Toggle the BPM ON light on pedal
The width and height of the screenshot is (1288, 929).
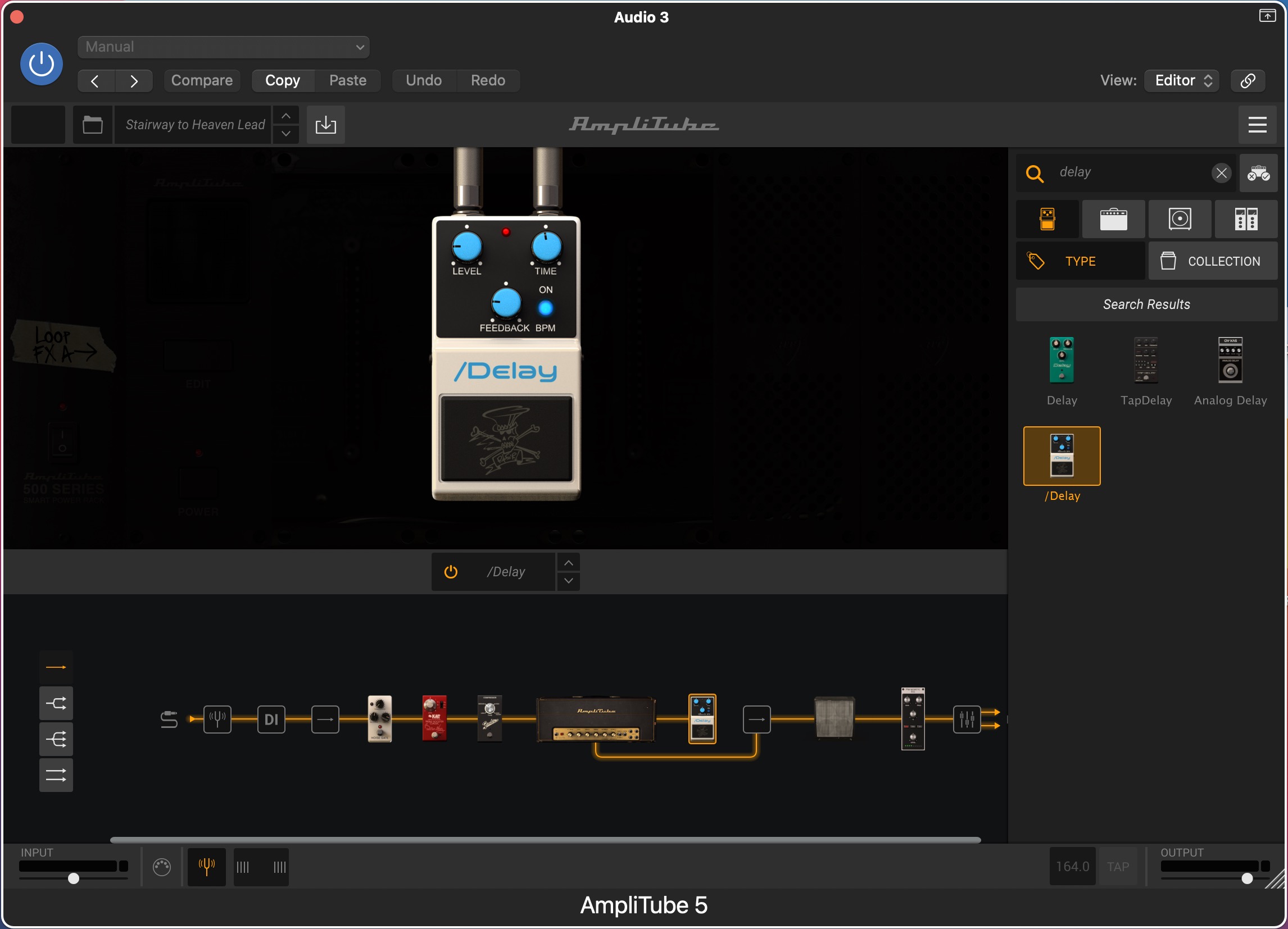coord(545,308)
